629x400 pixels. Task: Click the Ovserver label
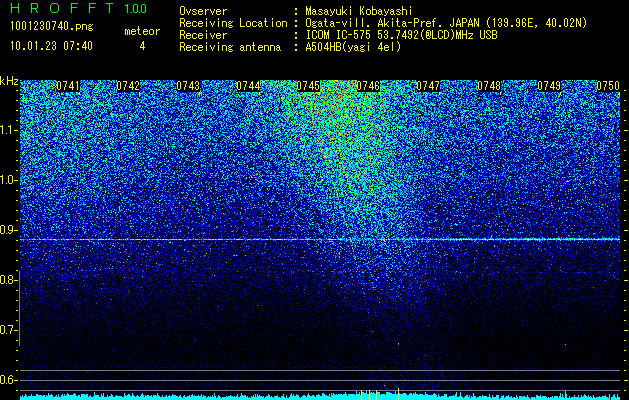click(203, 11)
